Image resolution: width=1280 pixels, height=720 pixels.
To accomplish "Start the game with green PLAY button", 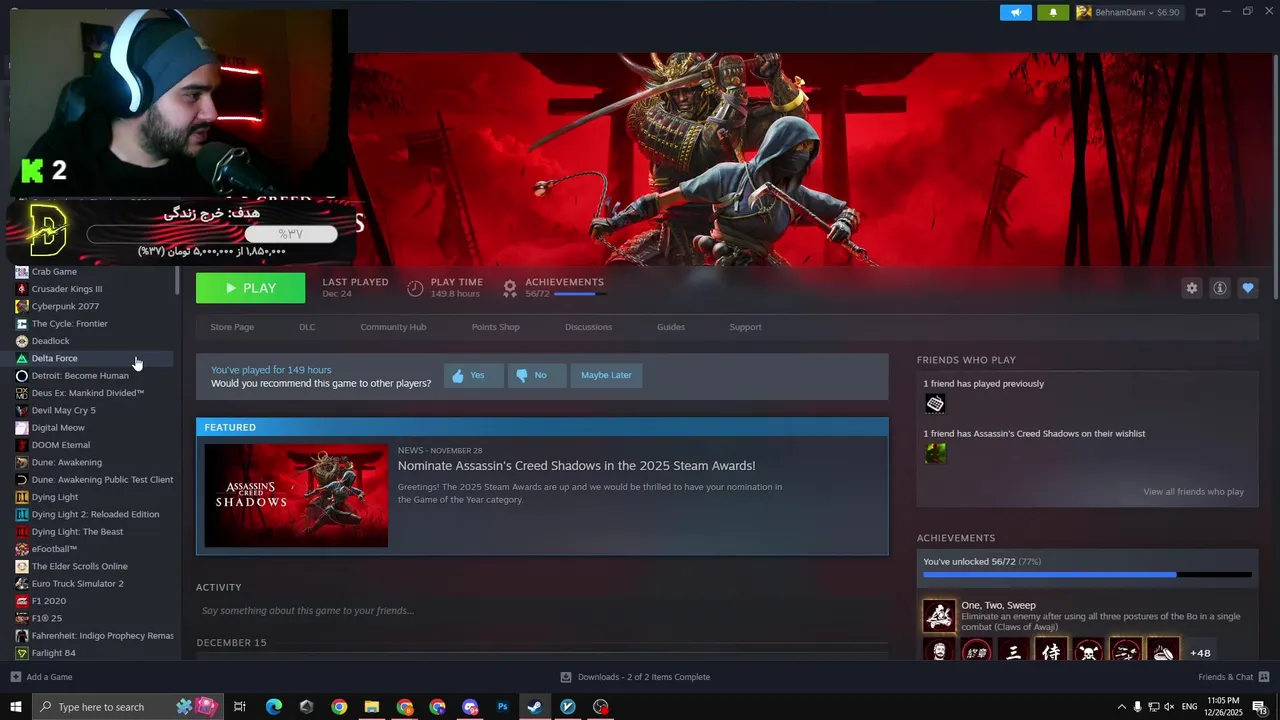I will tap(251, 288).
